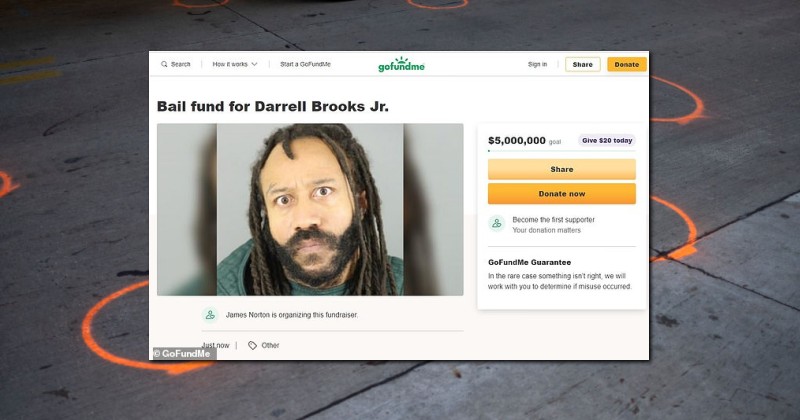The height and width of the screenshot is (420, 800).
Task: Click the $5,000,000 goal amount
Action: point(517,140)
